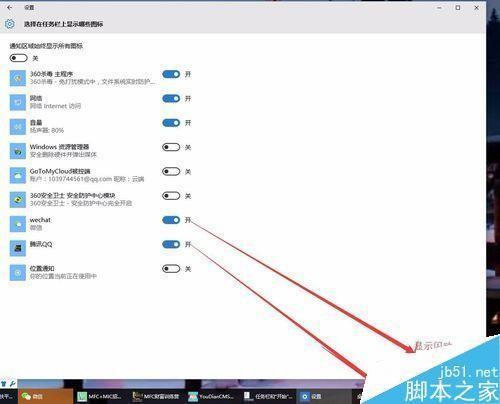The width and height of the screenshot is (500, 404).
Task: Click the Settings gear icon in header
Action: 10,24
